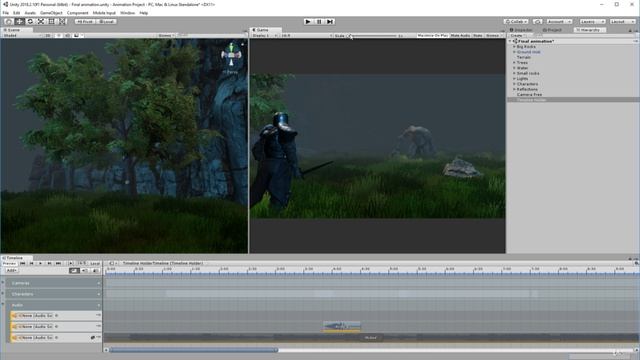Image resolution: width=640 pixels, height=360 pixels.
Task: Open the Shaded draw mode dropdown
Action: [x=21, y=36]
